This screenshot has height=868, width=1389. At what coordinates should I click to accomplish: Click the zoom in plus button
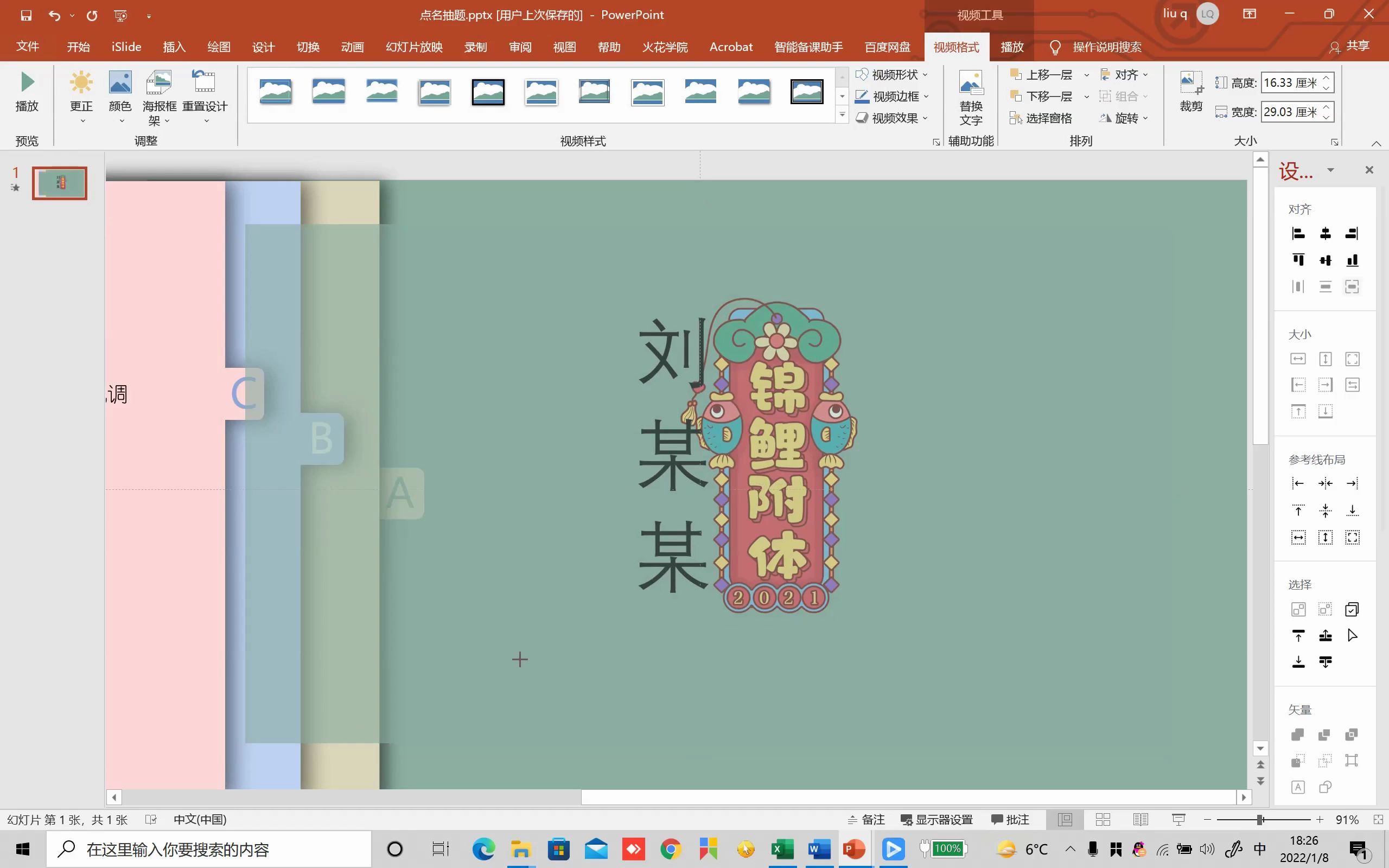(1320, 820)
